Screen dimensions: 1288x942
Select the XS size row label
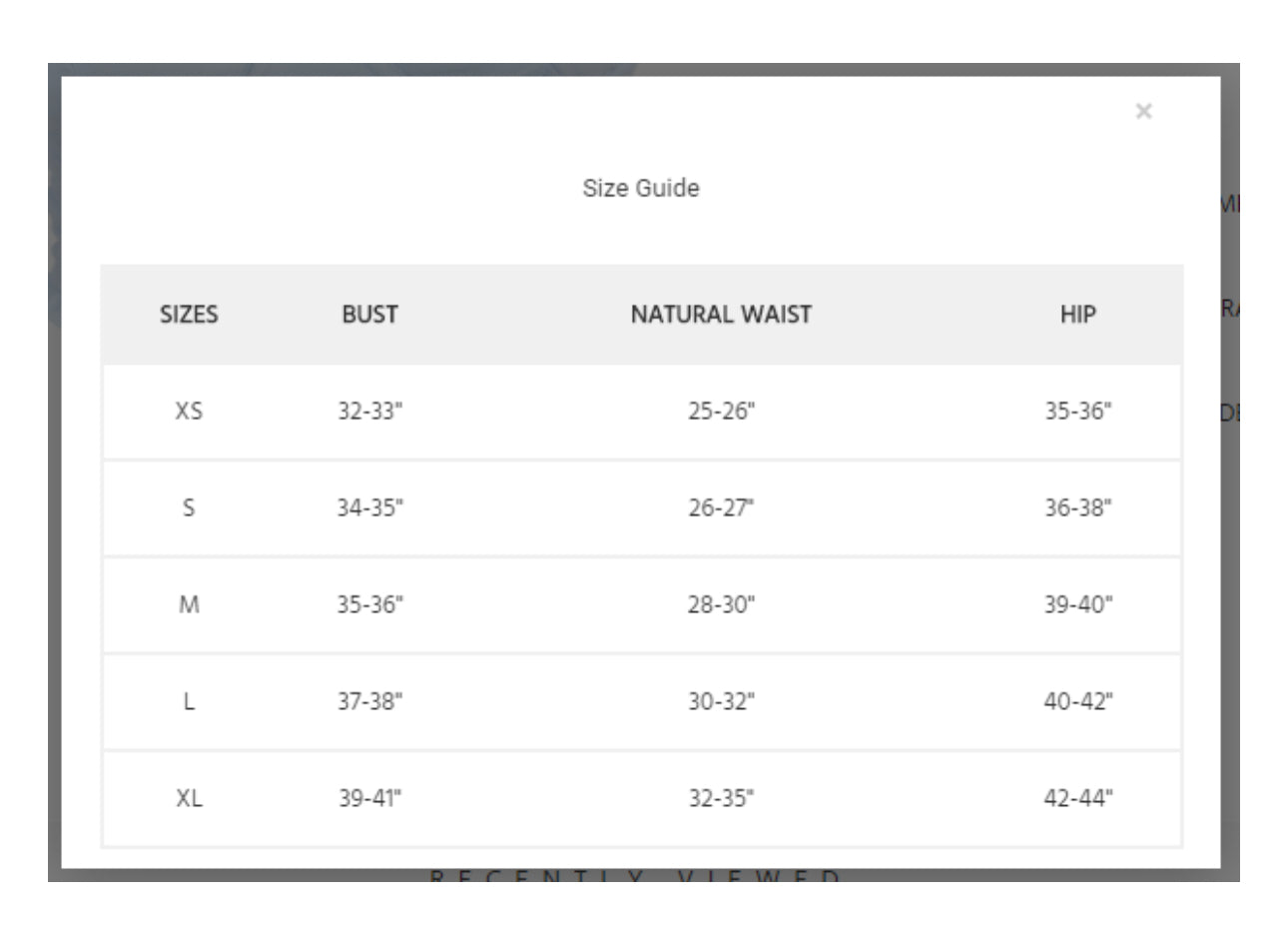[189, 411]
